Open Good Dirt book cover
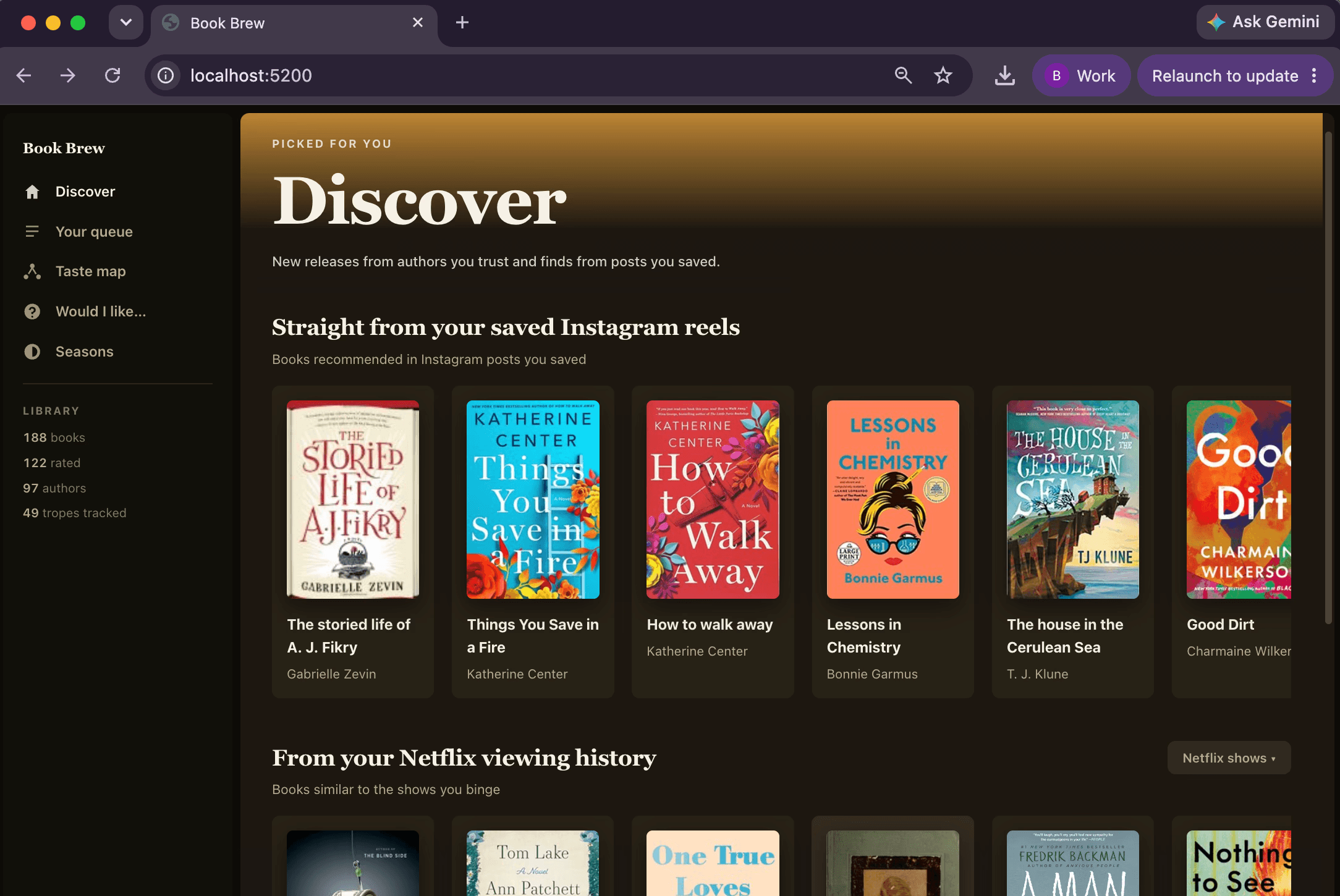 (x=1239, y=499)
